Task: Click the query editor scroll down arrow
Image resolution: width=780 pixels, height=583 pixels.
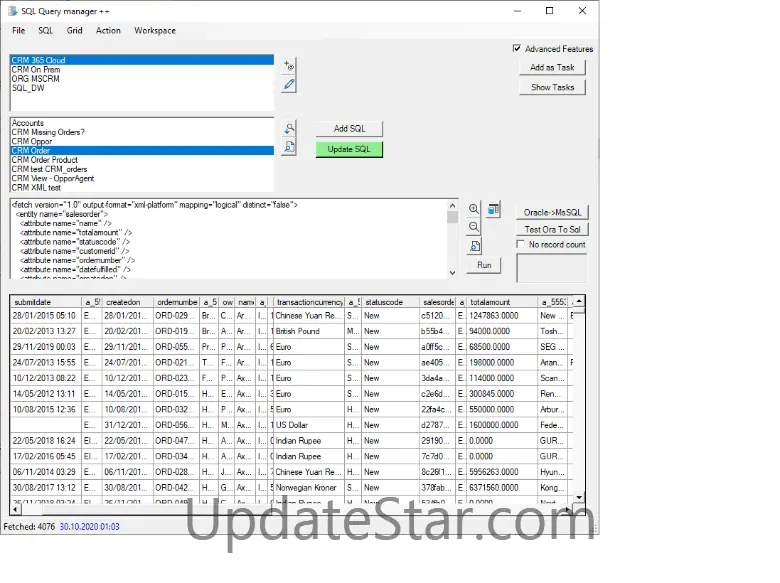Action: [452, 273]
